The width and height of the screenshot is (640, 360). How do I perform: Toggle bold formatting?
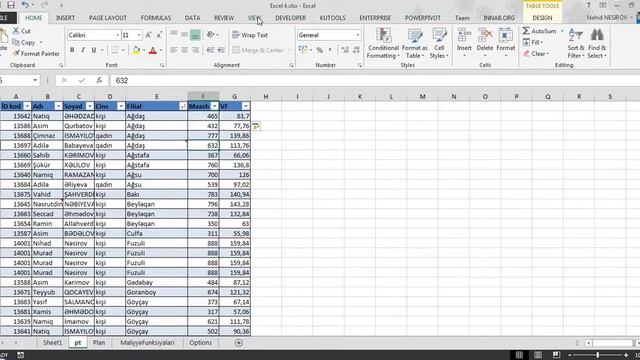click(x=72, y=50)
